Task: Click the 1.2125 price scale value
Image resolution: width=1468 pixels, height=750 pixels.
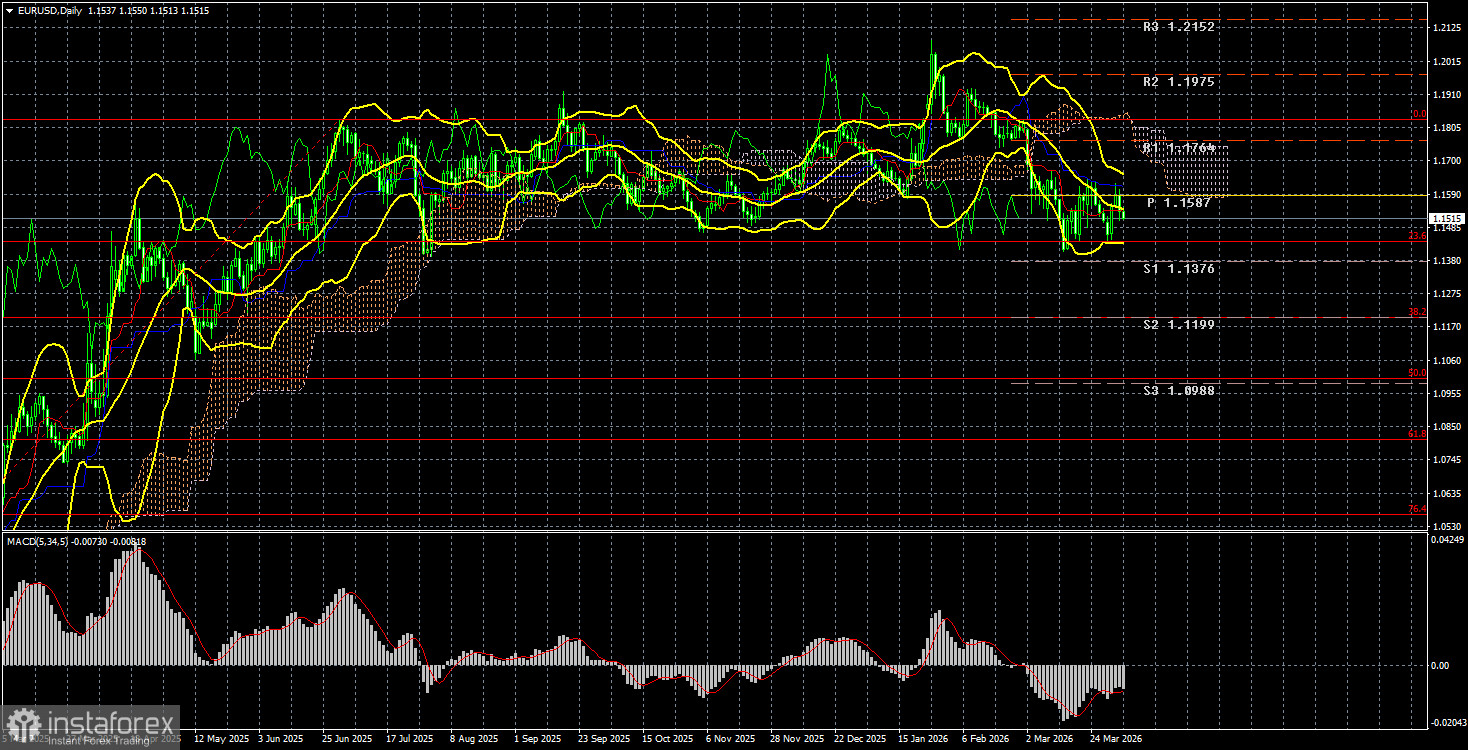Action: pos(1447,28)
